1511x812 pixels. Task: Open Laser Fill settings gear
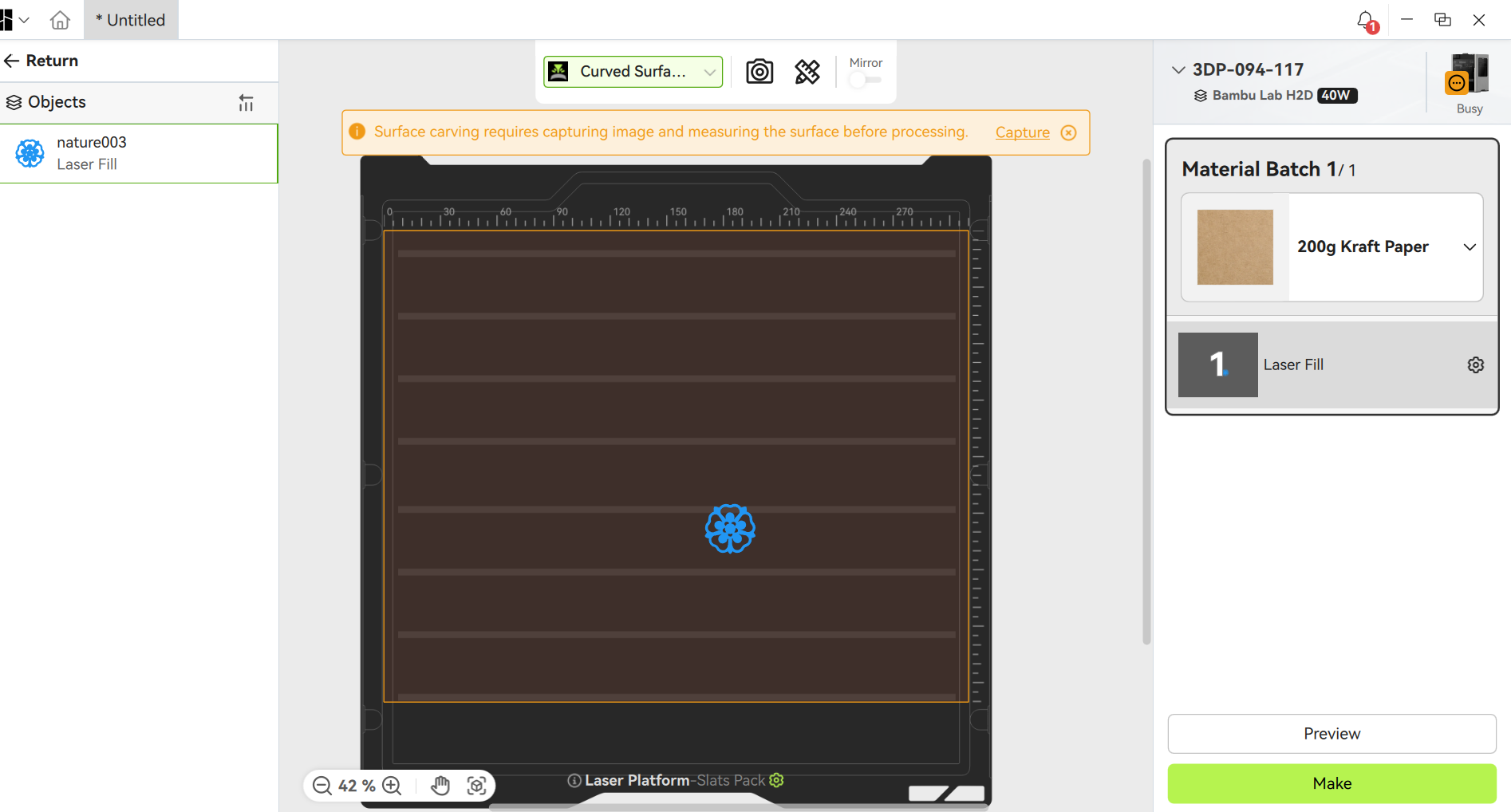[x=1476, y=365]
